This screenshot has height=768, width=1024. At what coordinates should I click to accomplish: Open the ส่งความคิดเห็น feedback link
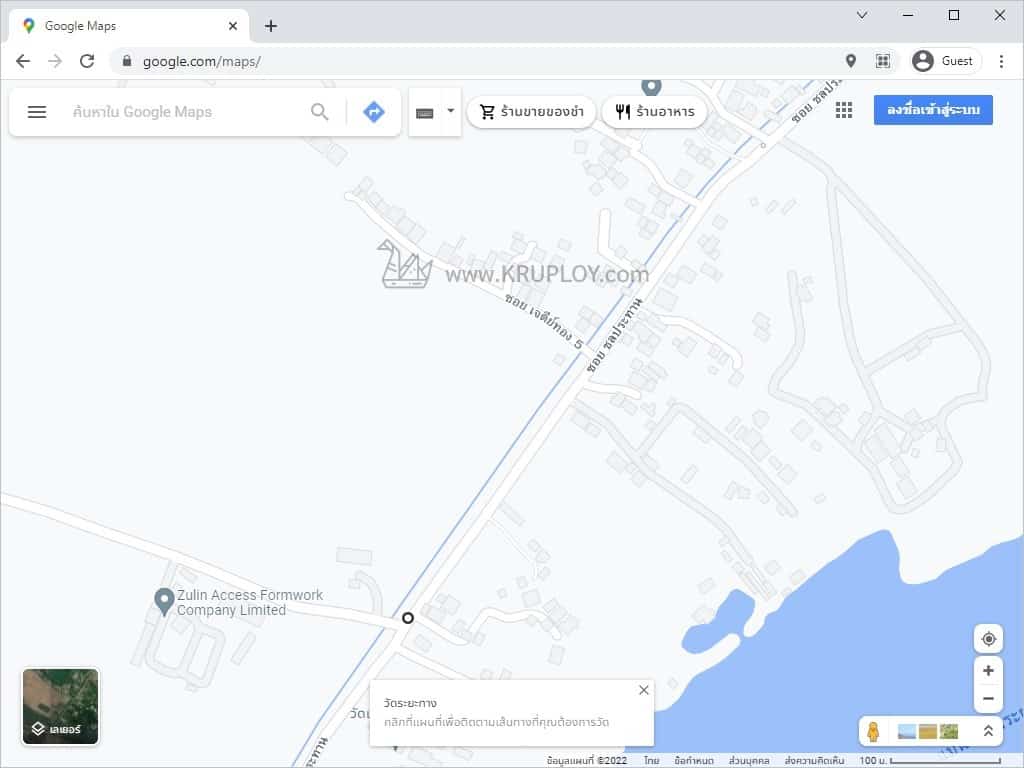[815, 761]
